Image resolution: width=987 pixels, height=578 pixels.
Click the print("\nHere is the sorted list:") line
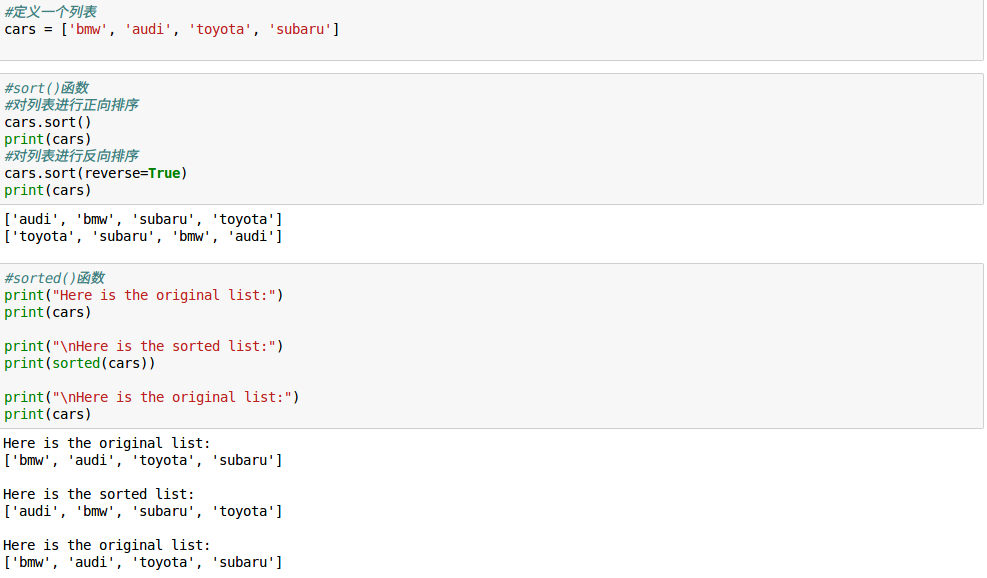point(144,346)
